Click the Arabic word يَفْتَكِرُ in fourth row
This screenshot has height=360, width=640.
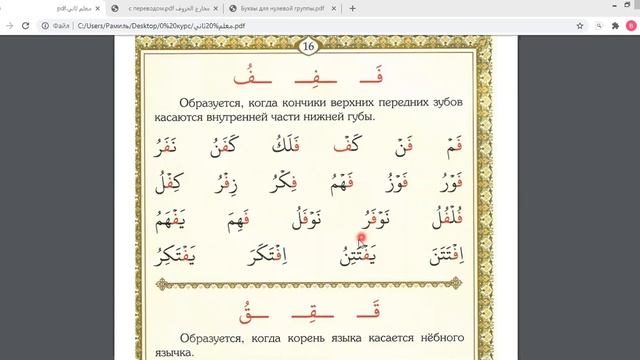point(175,256)
